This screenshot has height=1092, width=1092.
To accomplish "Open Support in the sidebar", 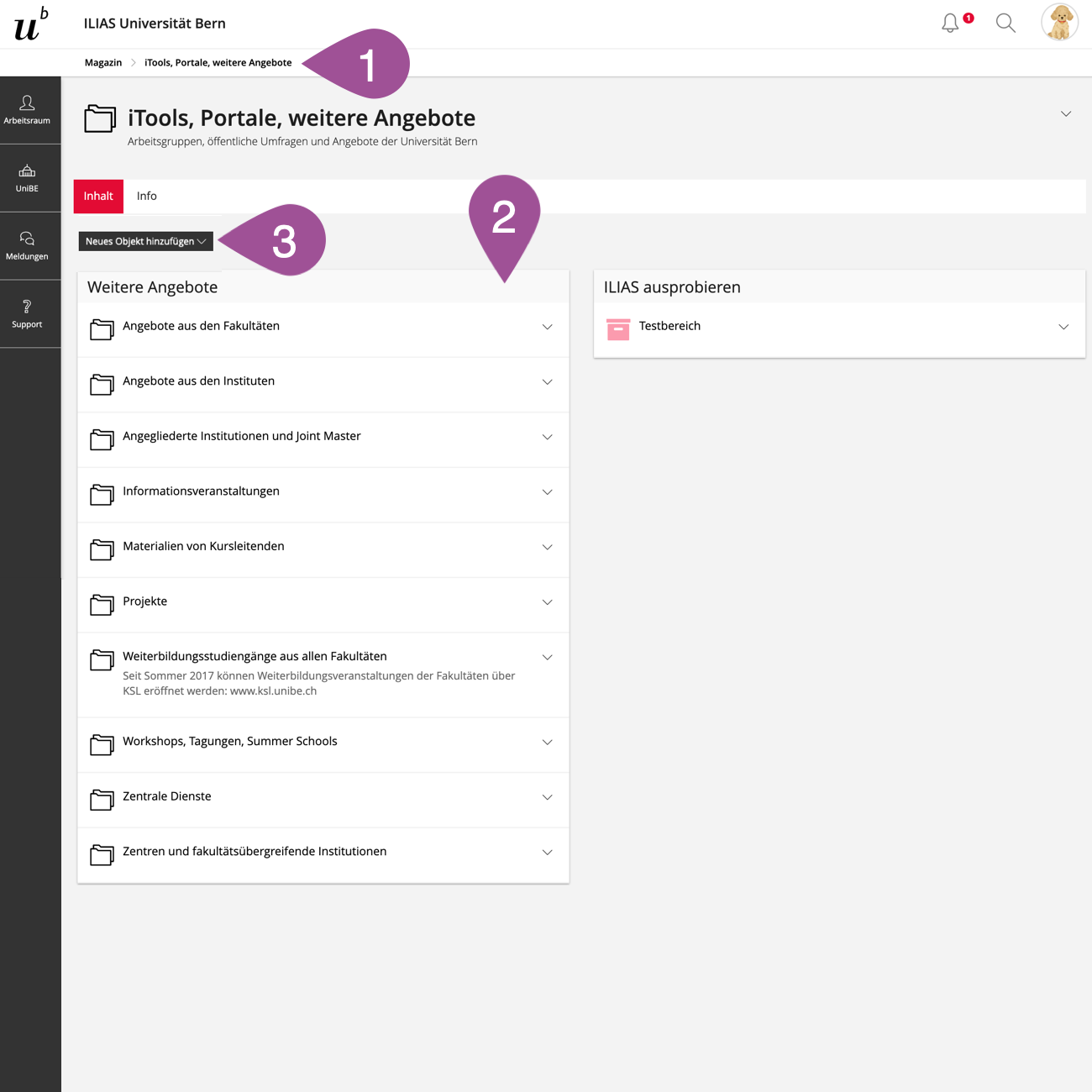I will (x=27, y=314).
